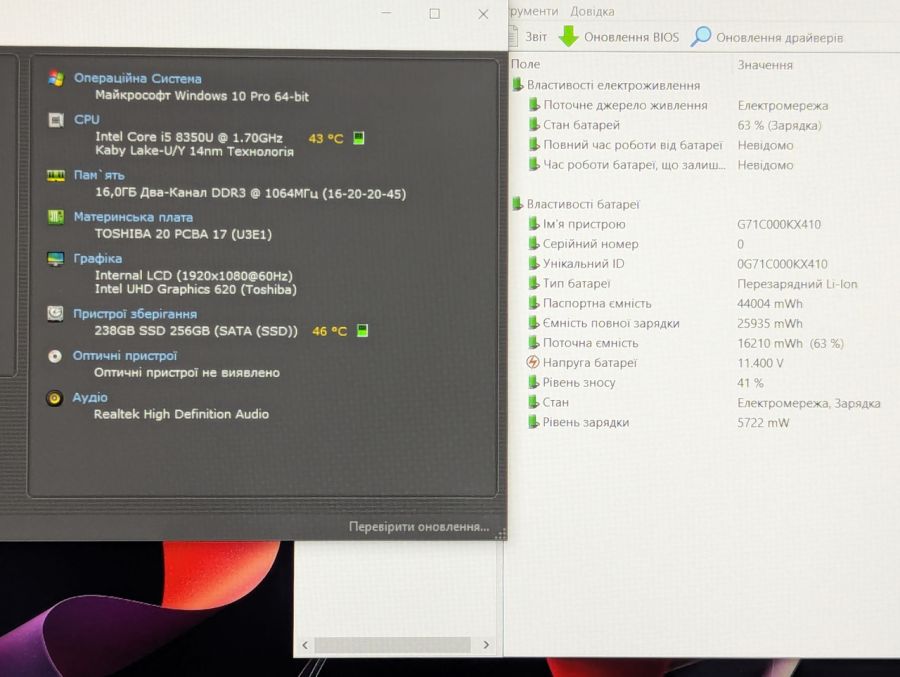Click the green SSD temperature indicator icon

[x=362, y=330]
